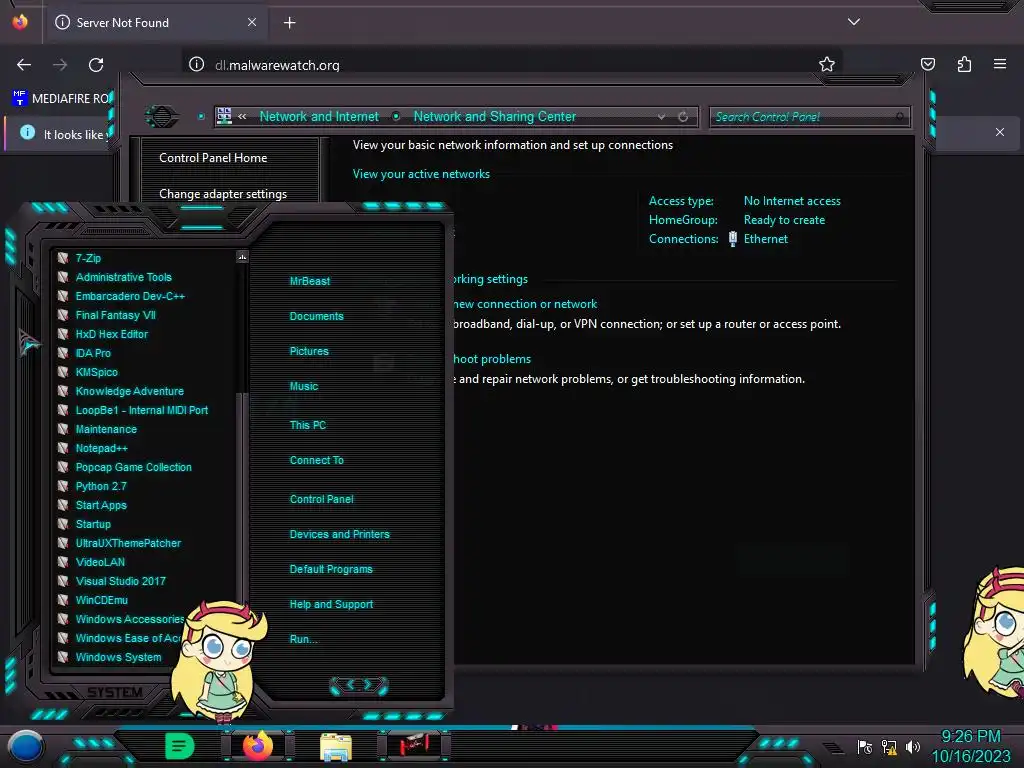Click the Firefox forward arrow
This screenshot has height=768, width=1024.
[x=60, y=65]
